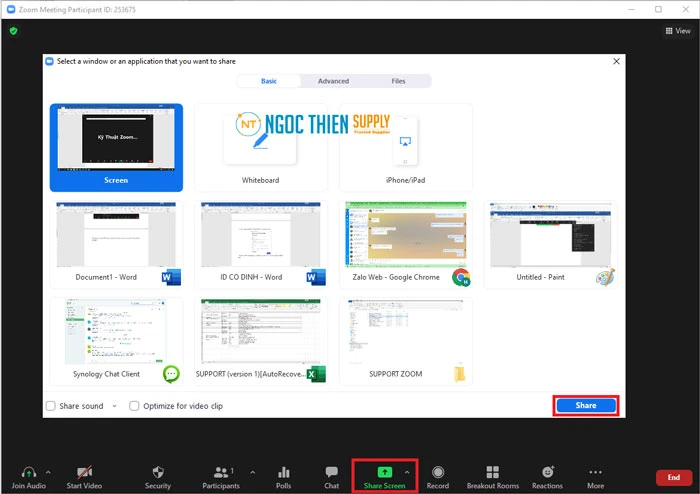Enable Optimize for video clip checkbox
This screenshot has width=700, height=494.
tap(134, 406)
